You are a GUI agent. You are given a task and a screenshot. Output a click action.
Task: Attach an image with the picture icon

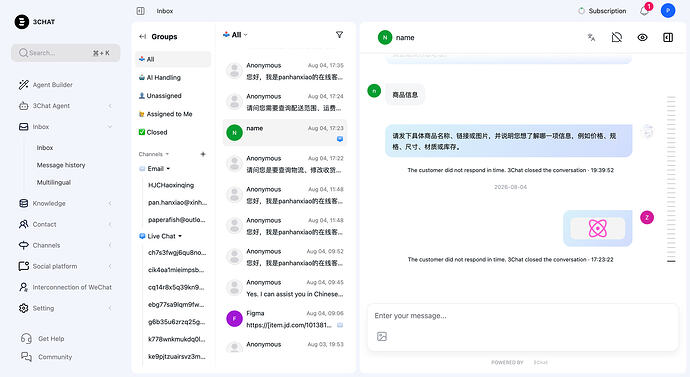point(382,337)
